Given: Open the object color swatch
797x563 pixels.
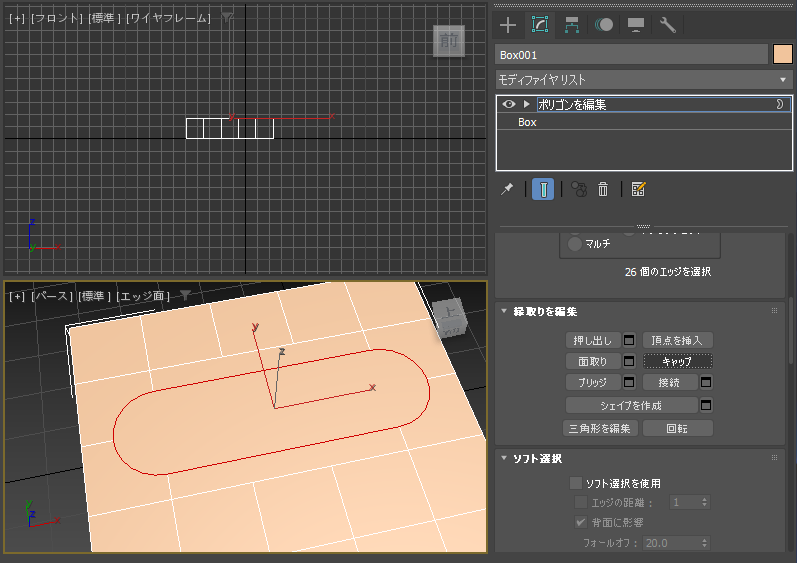Looking at the screenshot, I should point(783,54).
